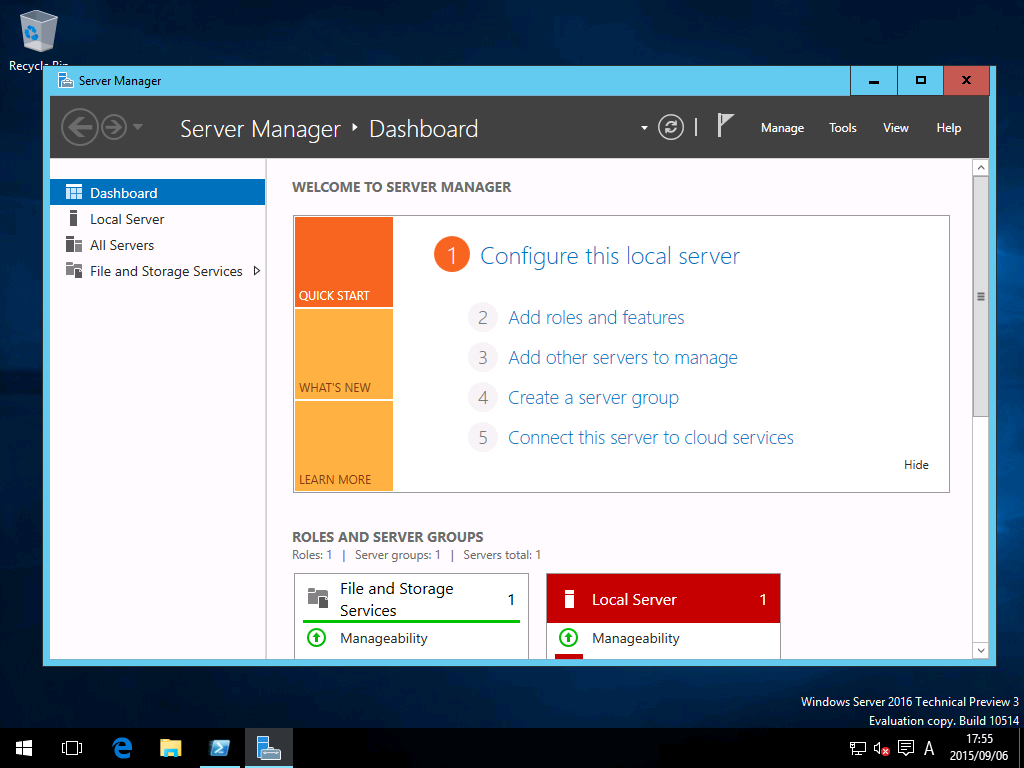1024x768 pixels.
Task: Click the step 2 number circle
Action: pyautogui.click(x=483, y=317)
